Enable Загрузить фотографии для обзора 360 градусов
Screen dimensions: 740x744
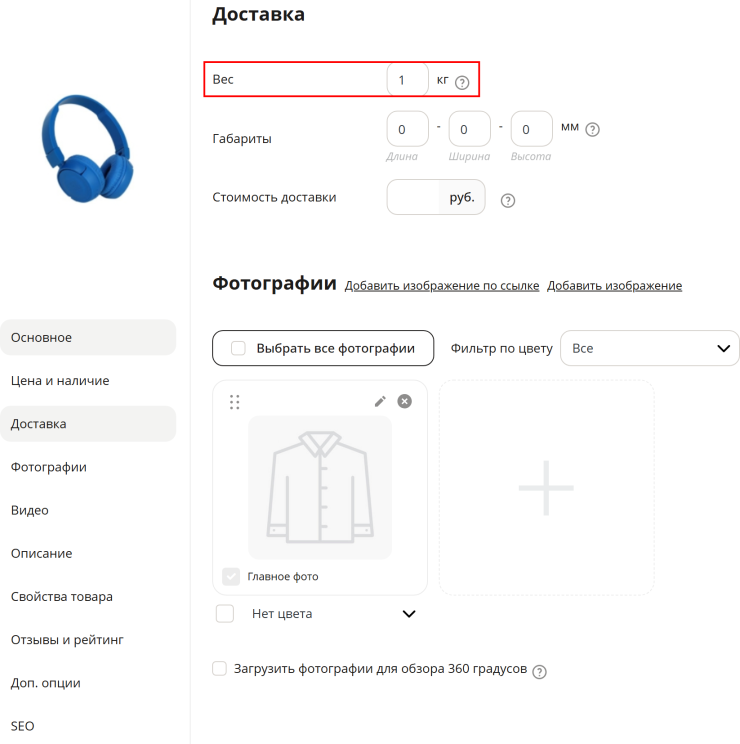tap(219, 669)
